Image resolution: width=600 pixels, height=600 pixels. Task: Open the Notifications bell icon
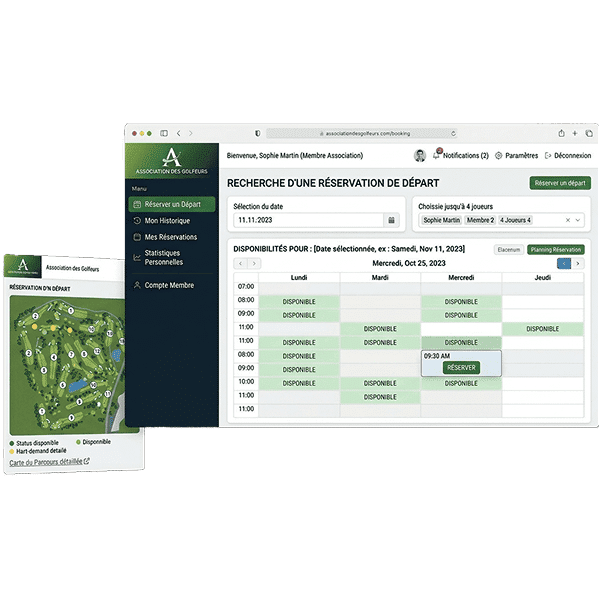click(x=437, y=155)
